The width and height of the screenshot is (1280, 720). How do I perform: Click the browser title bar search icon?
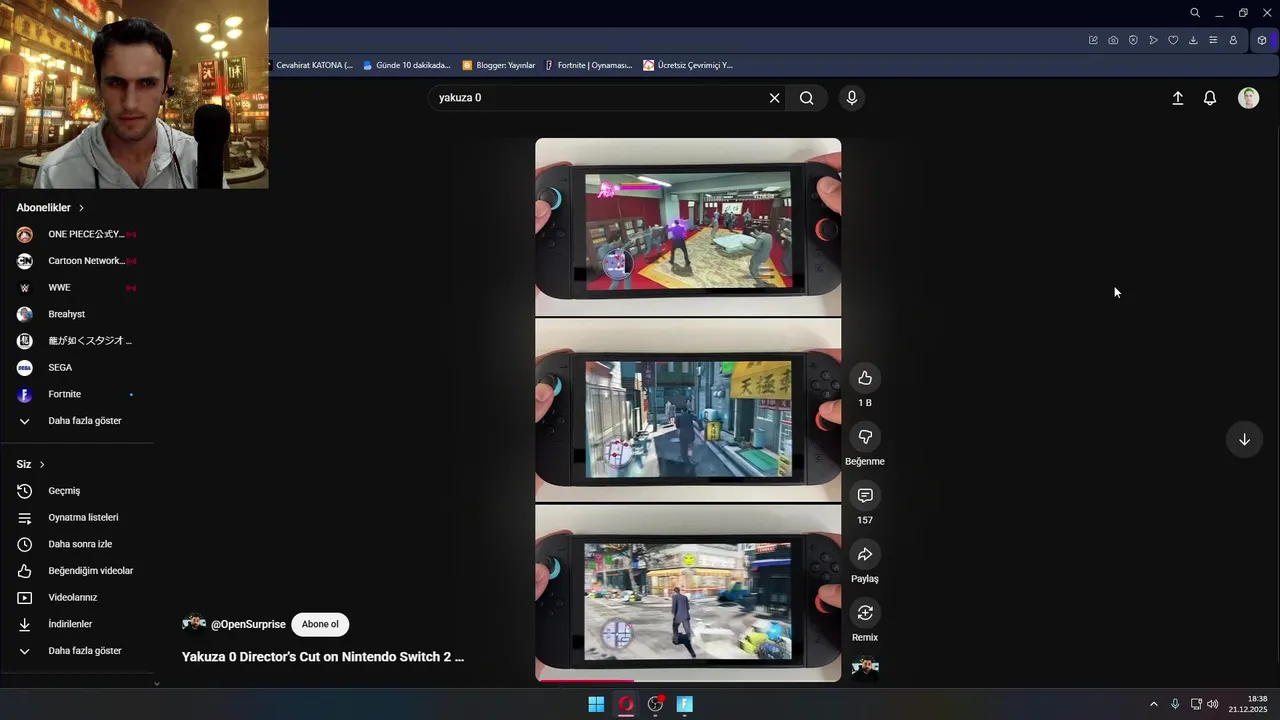tap(1195, 13)
